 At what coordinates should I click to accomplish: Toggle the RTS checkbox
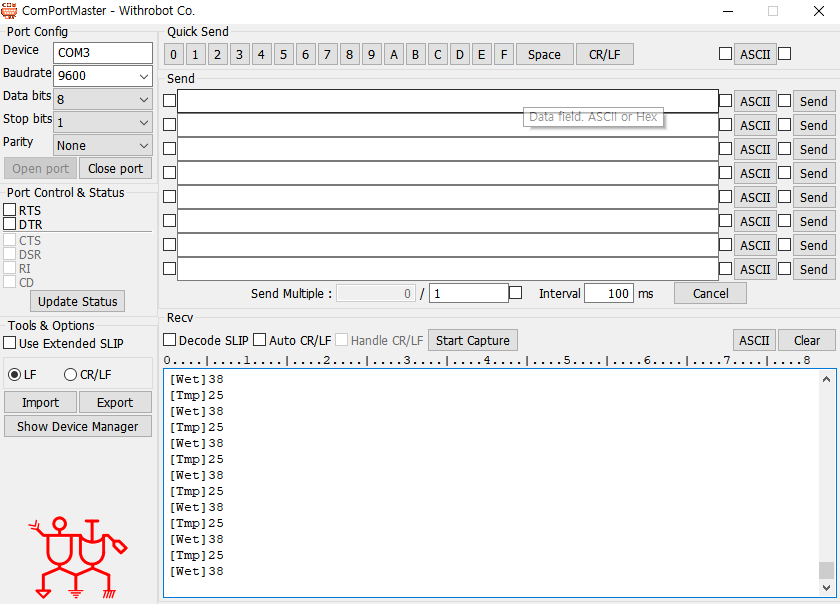coord(10,210)
